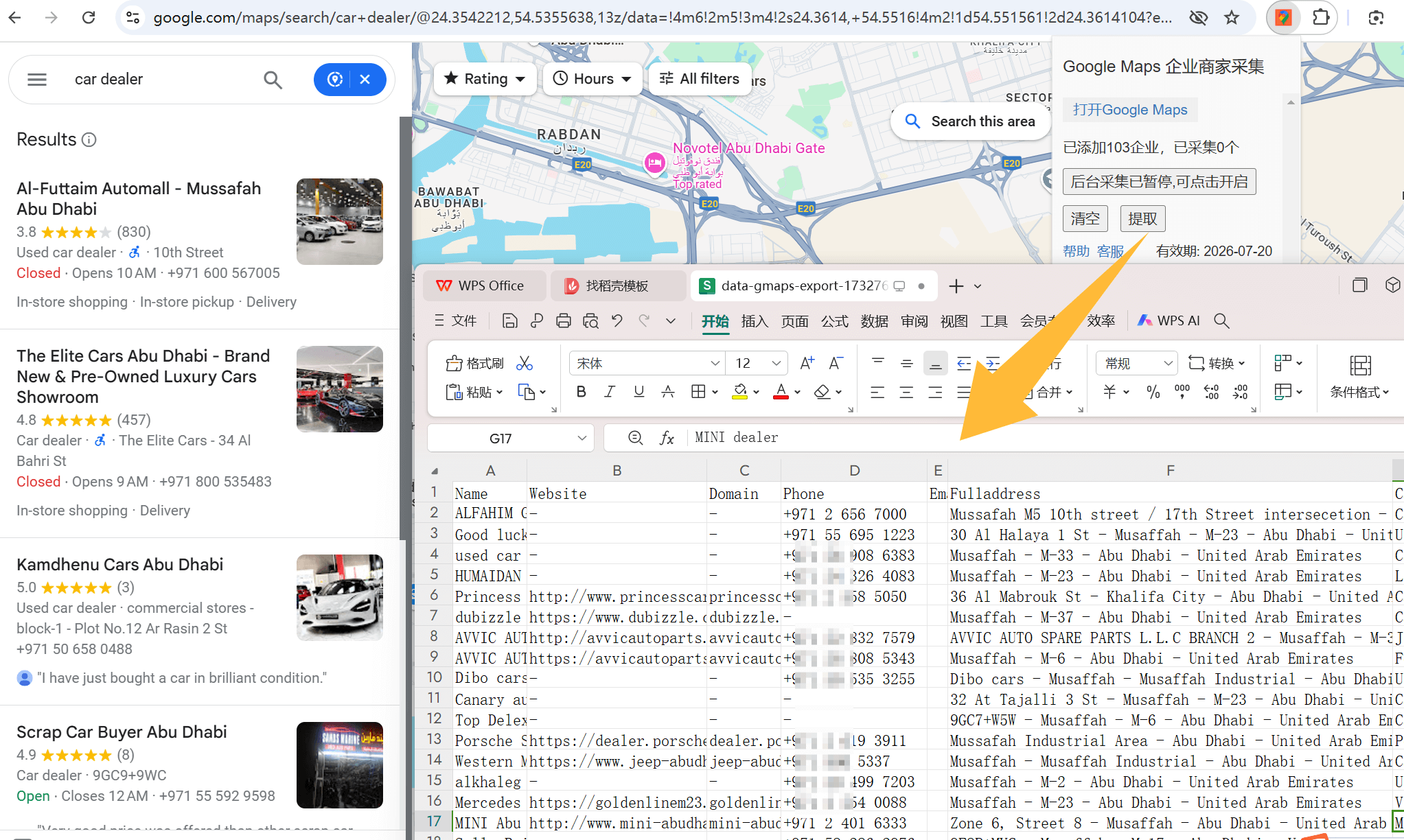This screenshot has height=840, width=1404.
Task: Click the print icon in WPS toolbar
Action: (563, 321)
